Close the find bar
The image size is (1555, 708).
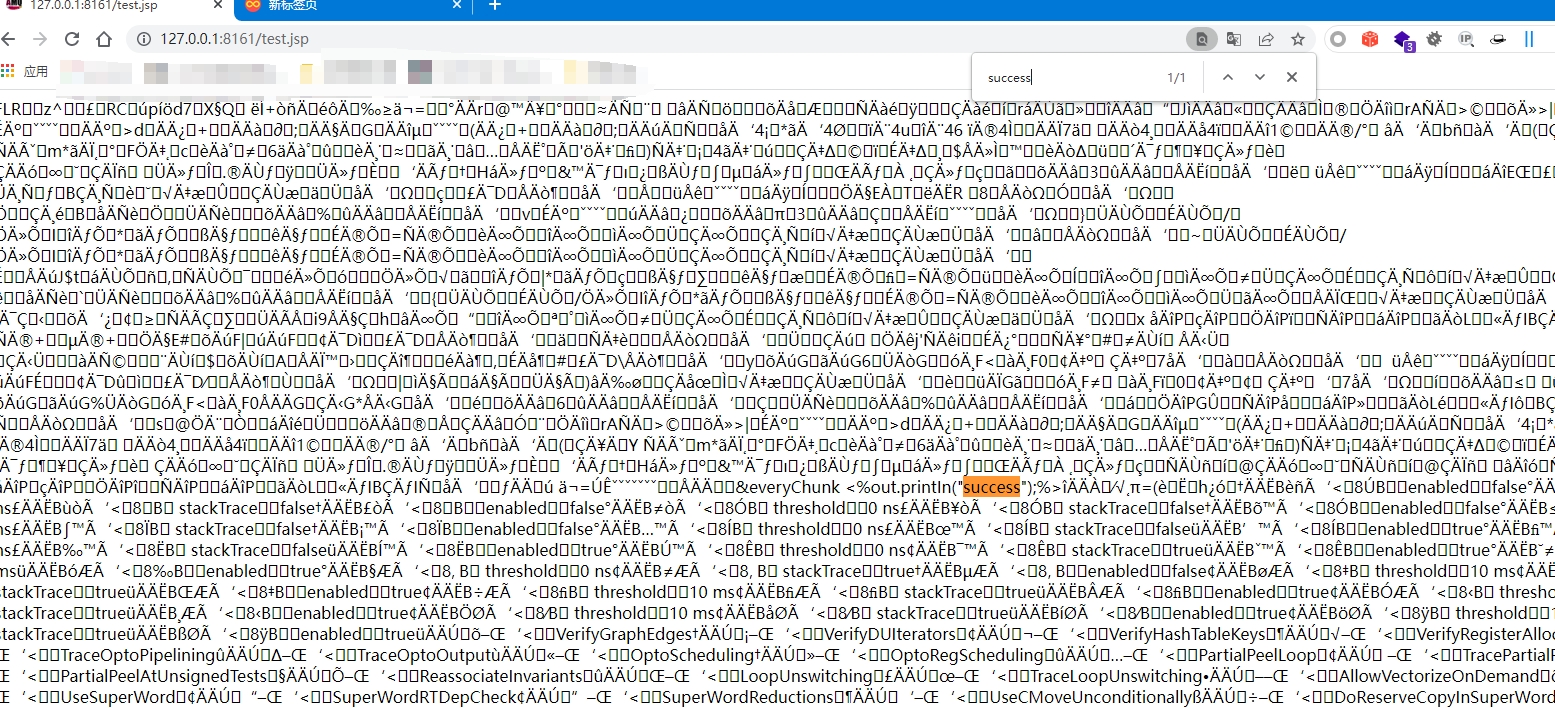pos(1292,77)
